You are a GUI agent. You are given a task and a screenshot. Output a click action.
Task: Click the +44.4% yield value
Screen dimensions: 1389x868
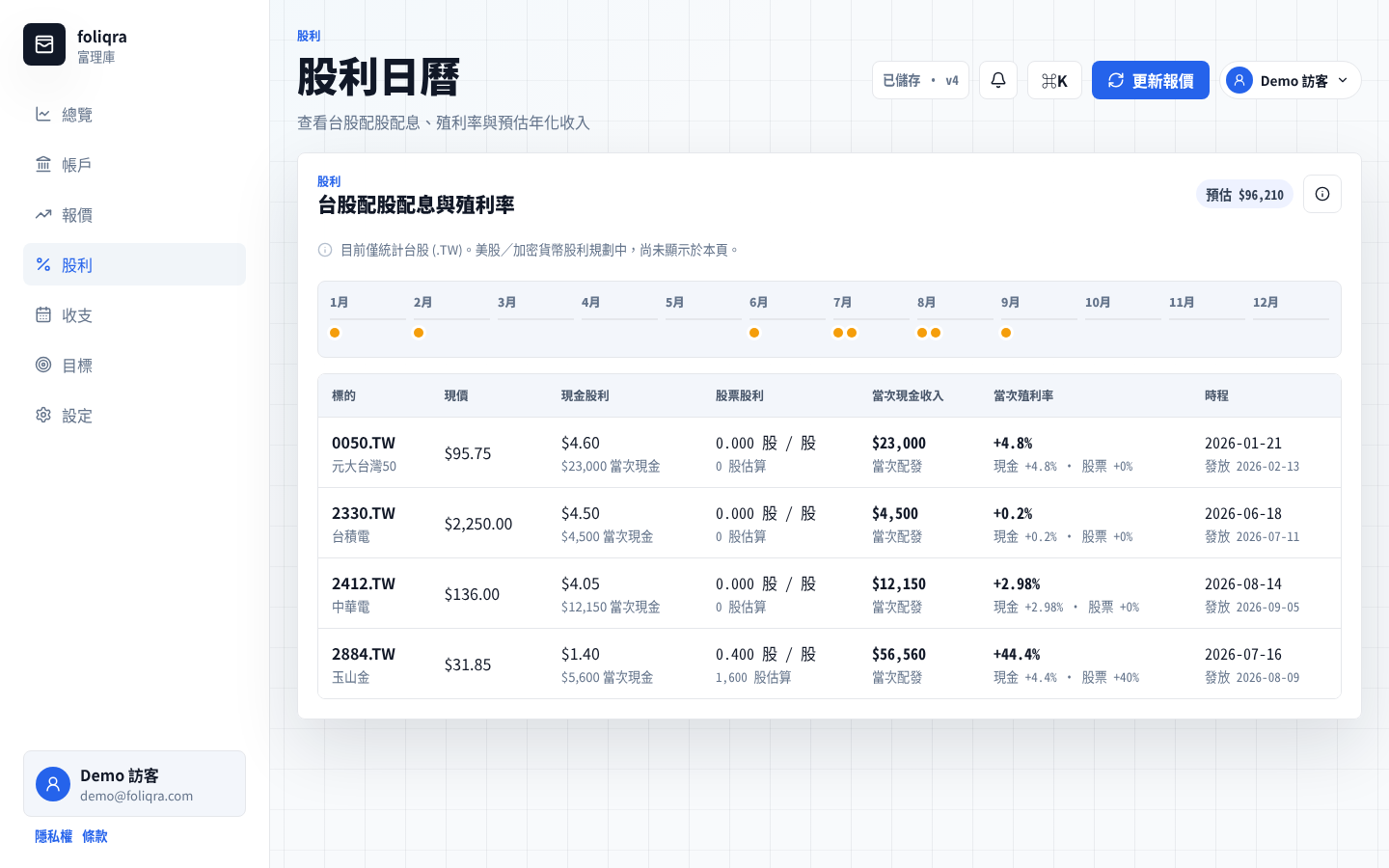pos(1017,654)
